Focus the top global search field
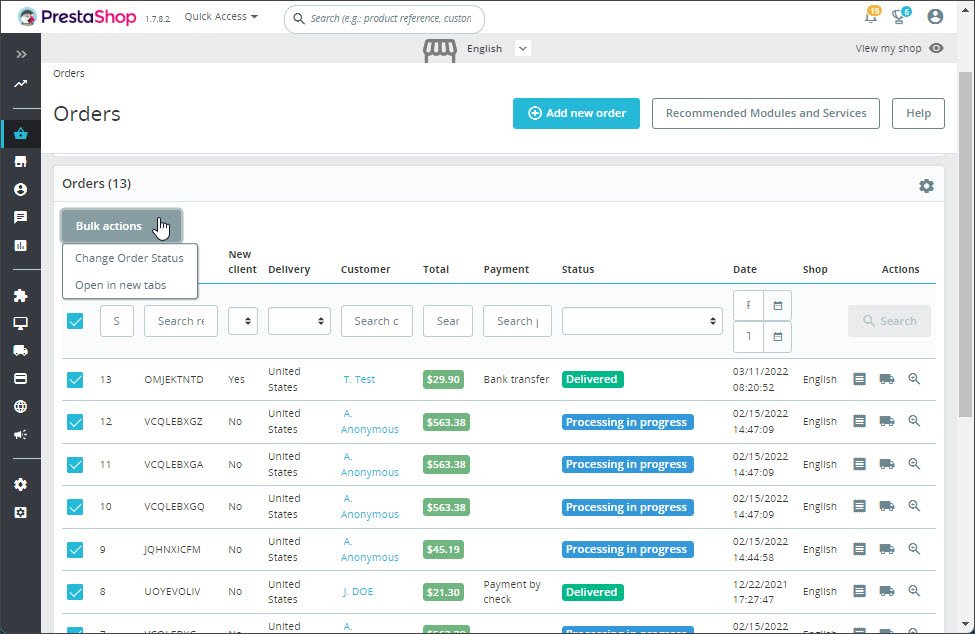This screenshot has height=634, width=975. pos(384,19)
